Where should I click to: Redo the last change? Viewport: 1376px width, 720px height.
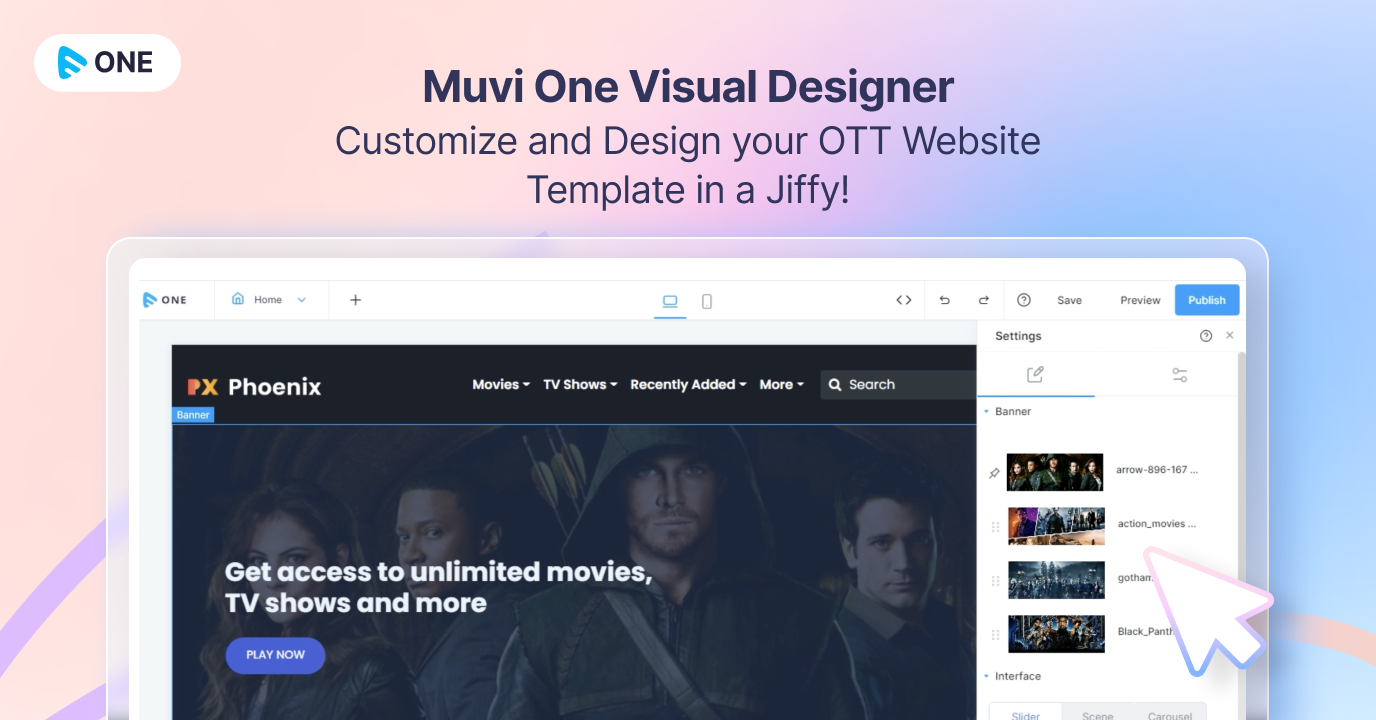pyautogui.click(x=984, y=300)
